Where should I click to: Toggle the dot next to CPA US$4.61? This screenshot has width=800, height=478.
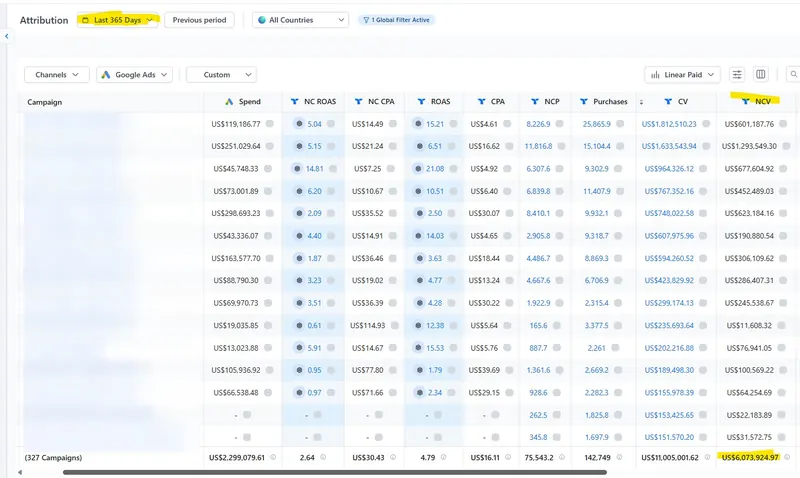(x=507, y=123)
